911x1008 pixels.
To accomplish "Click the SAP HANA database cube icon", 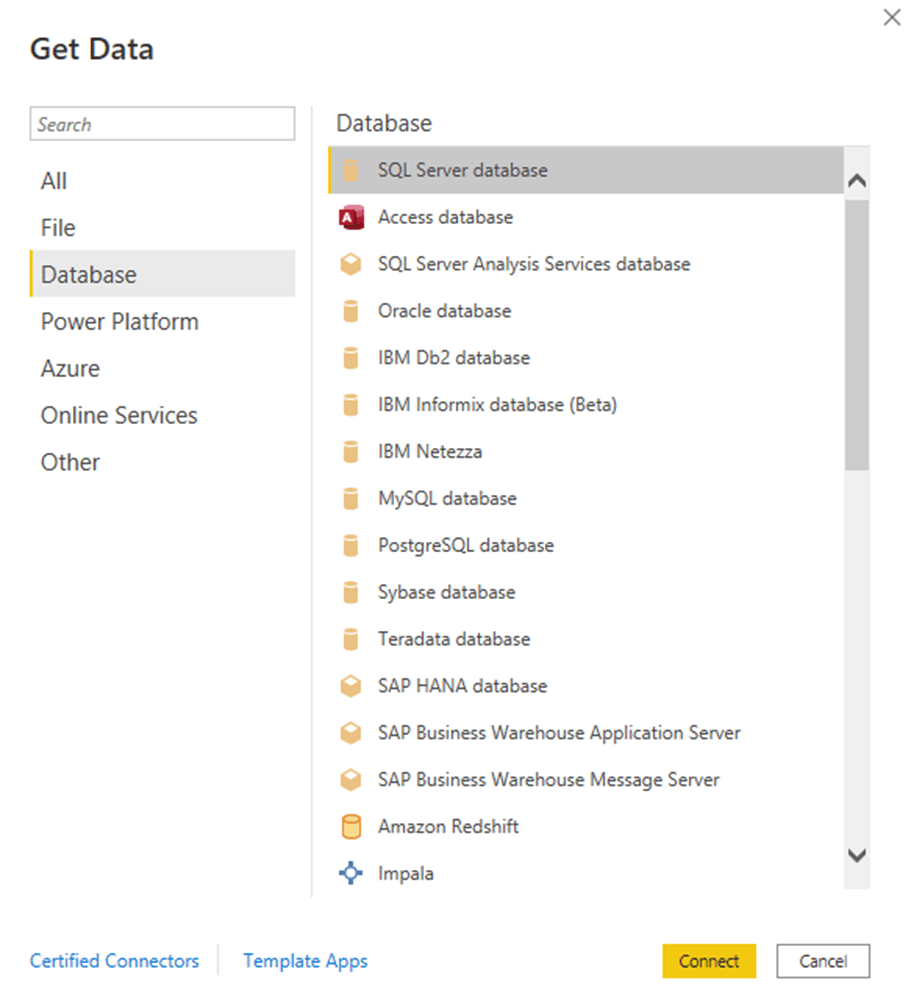I will click(x=351, y=686).
